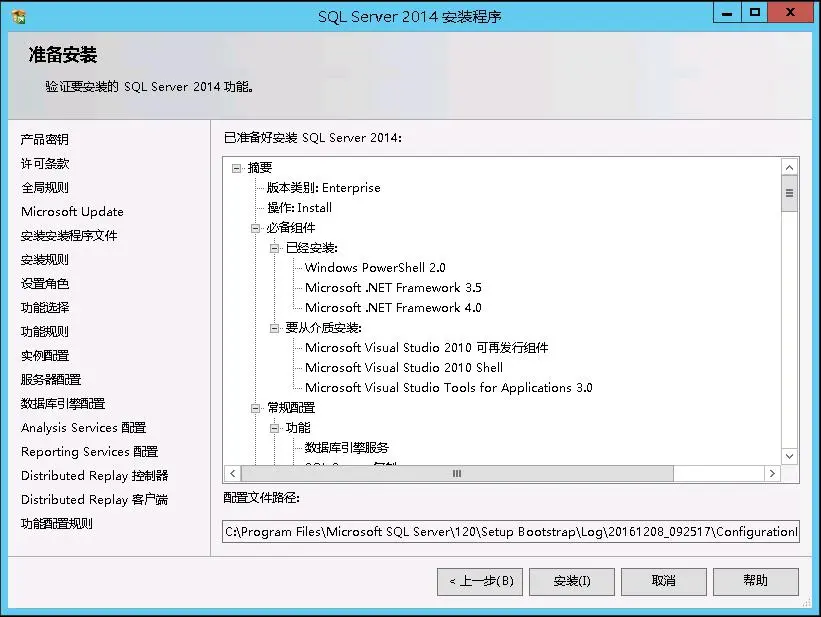This screenshot has width=821, height=617.
Task: Click the summary tree scroll down arrow
Action: tap(790, 456)
